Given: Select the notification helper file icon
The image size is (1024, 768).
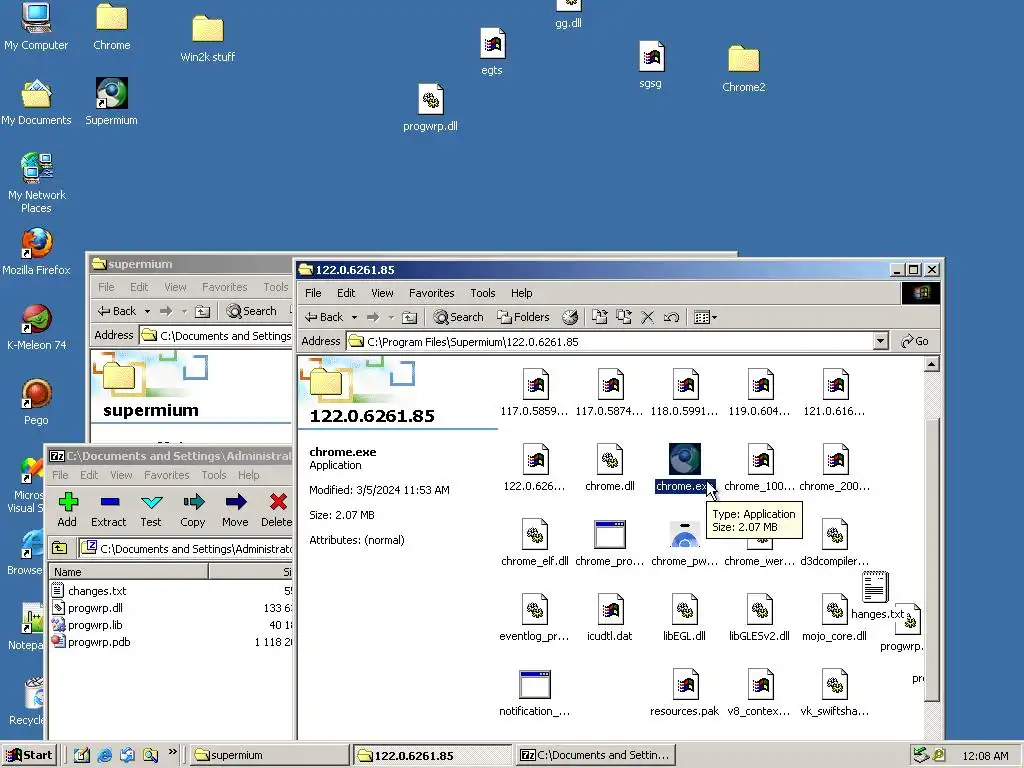Looking at the screenshot, I should pyautogui.click(x=535, y=684).
